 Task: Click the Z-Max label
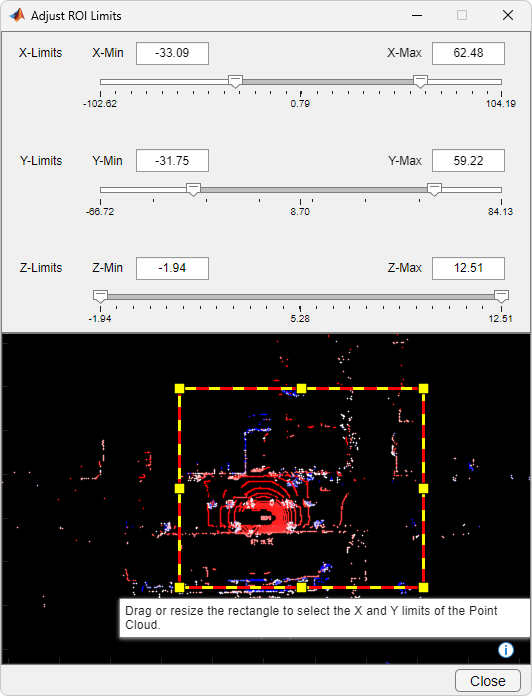[405, 268]
